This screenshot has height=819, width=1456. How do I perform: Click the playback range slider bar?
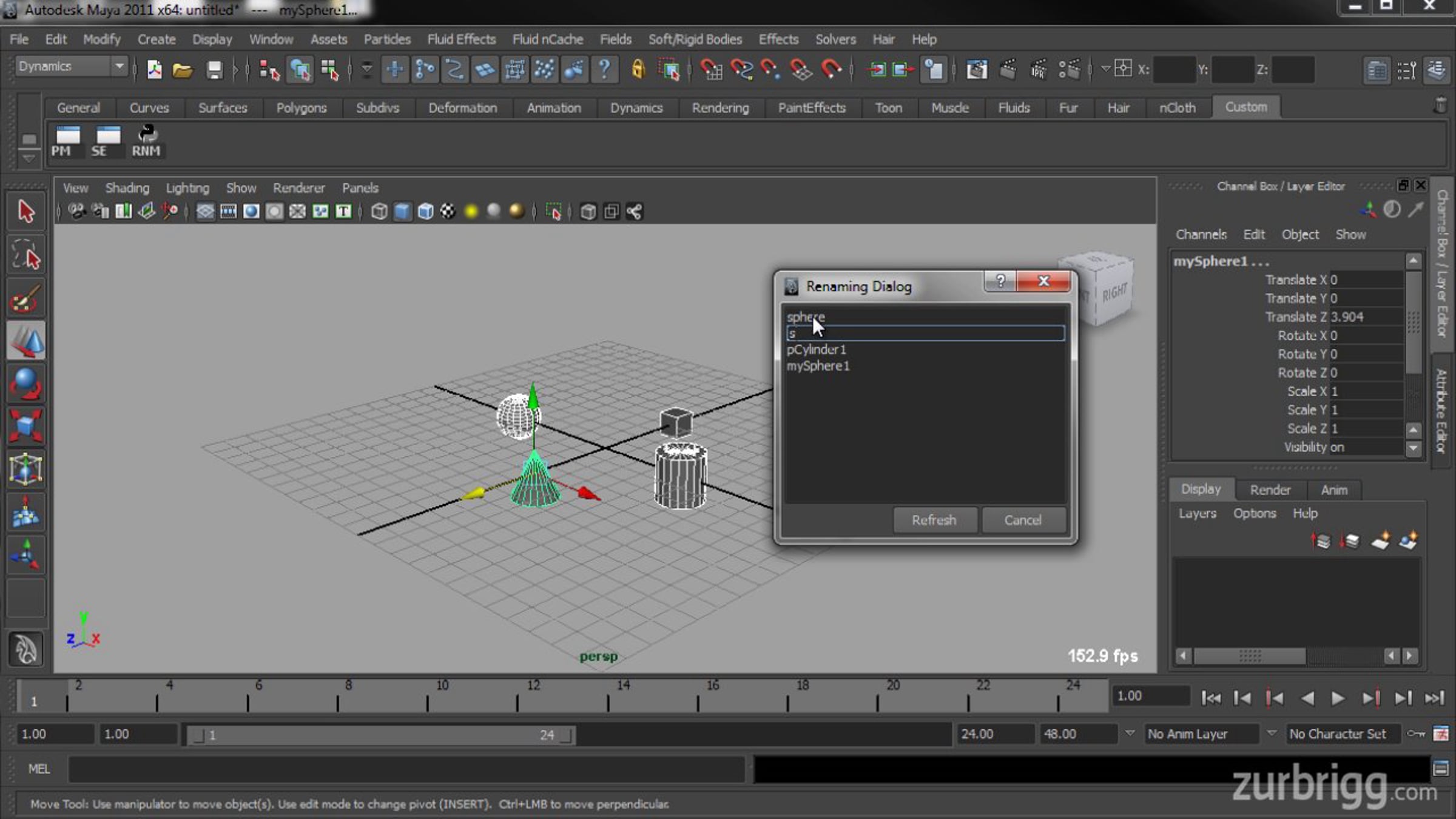380,735
